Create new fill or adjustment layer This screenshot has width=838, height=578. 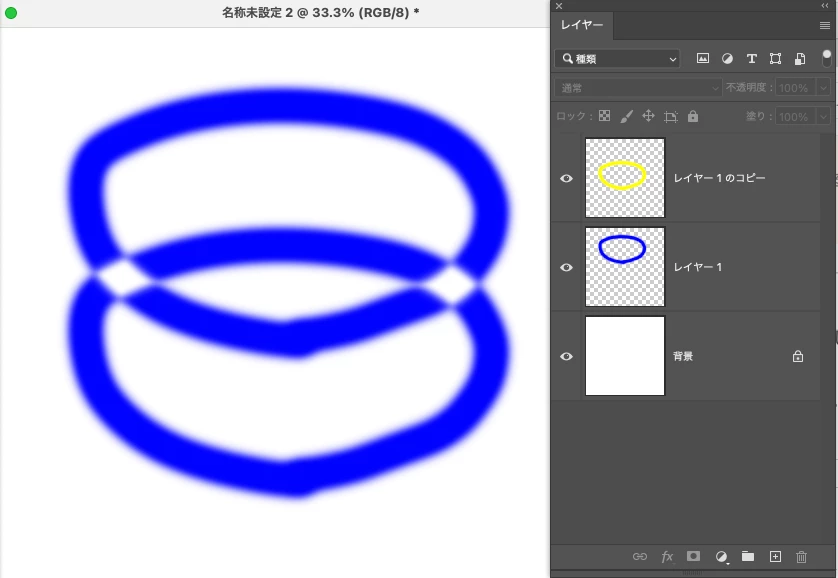tap(721, 557)
